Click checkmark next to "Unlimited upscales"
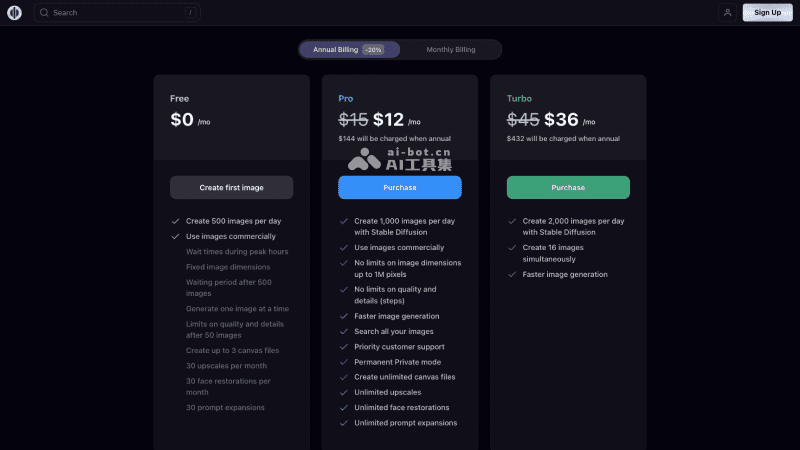 pos(343,393)
